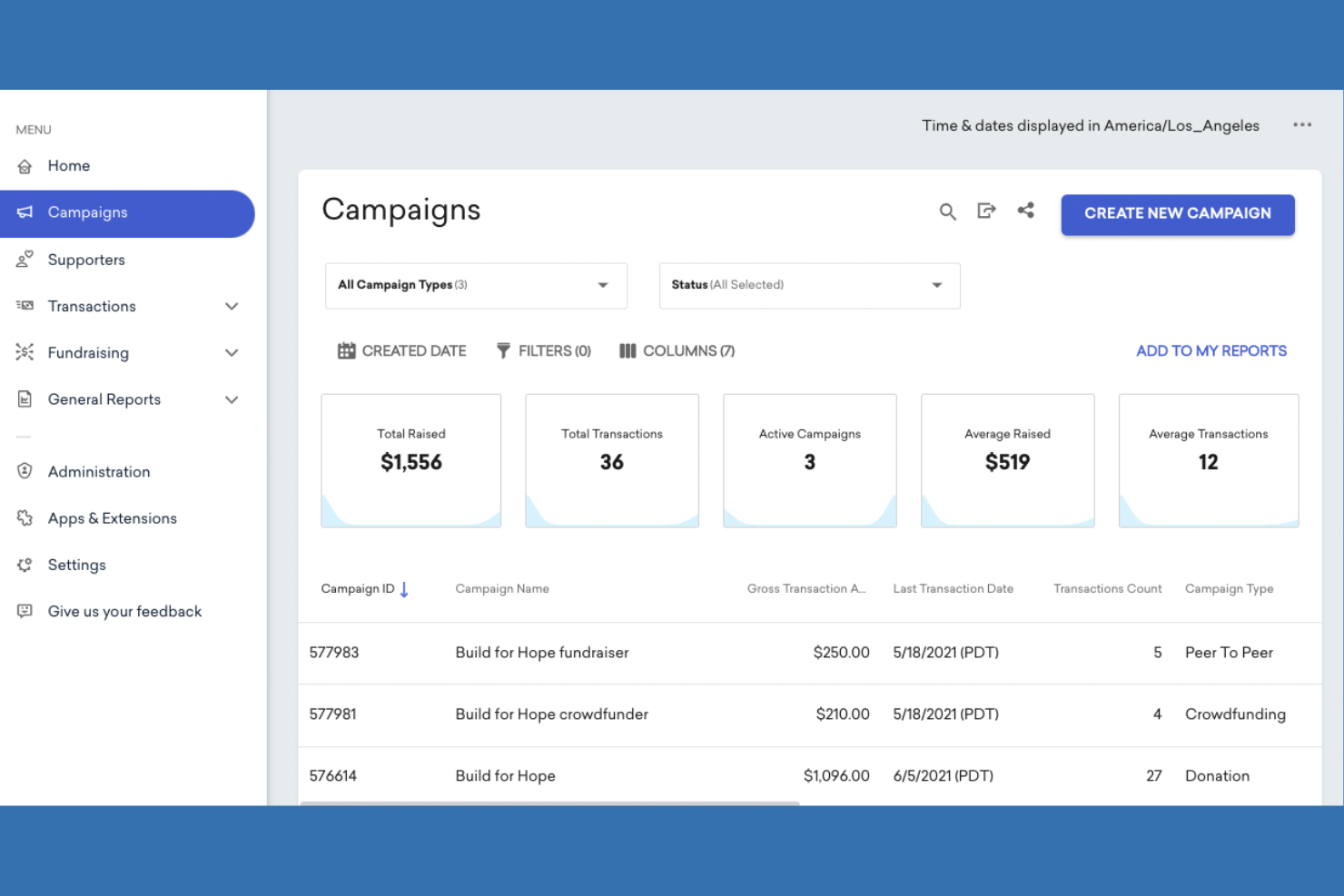Click the export icon next to search
The height and width of the screenshot is (896, 1344).
987,212
